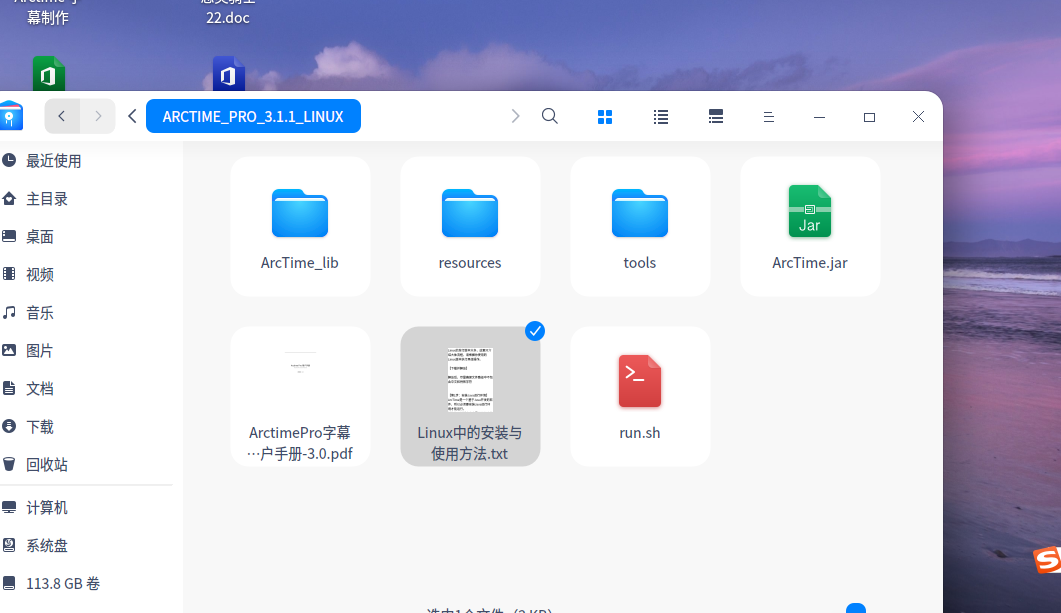Click the ARCTIME_PRO_3.1.1_LINUX breadcrumb
The width and height of the screenshot is (1061, 613).
(x=253, y=116)
